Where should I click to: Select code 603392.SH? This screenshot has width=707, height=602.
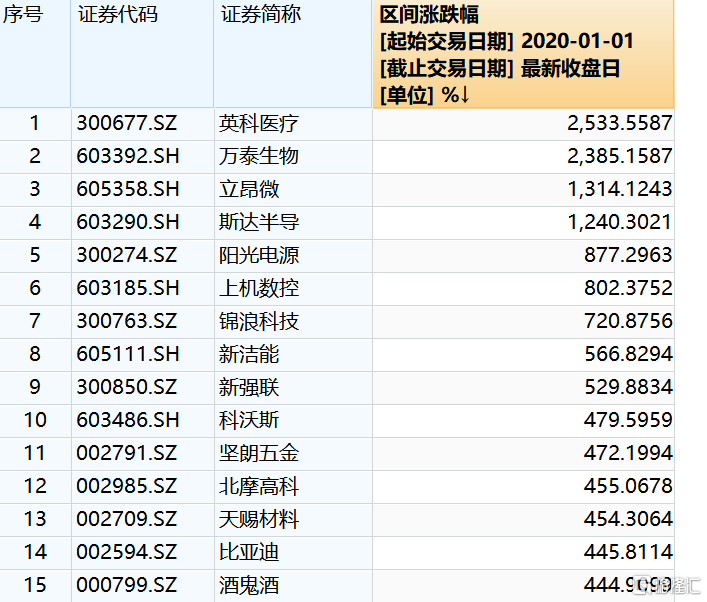[128, 156]
